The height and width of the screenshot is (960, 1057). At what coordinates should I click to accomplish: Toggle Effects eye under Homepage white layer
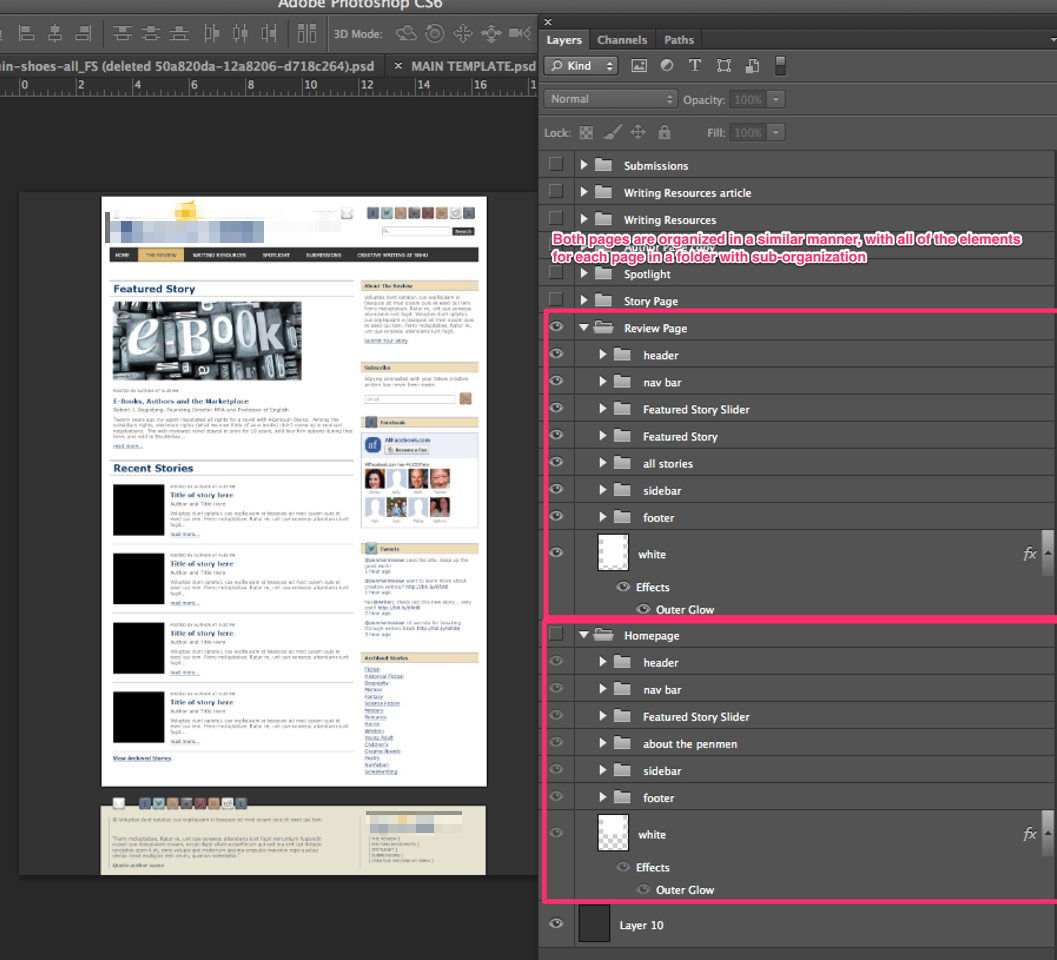pos(624,867)
